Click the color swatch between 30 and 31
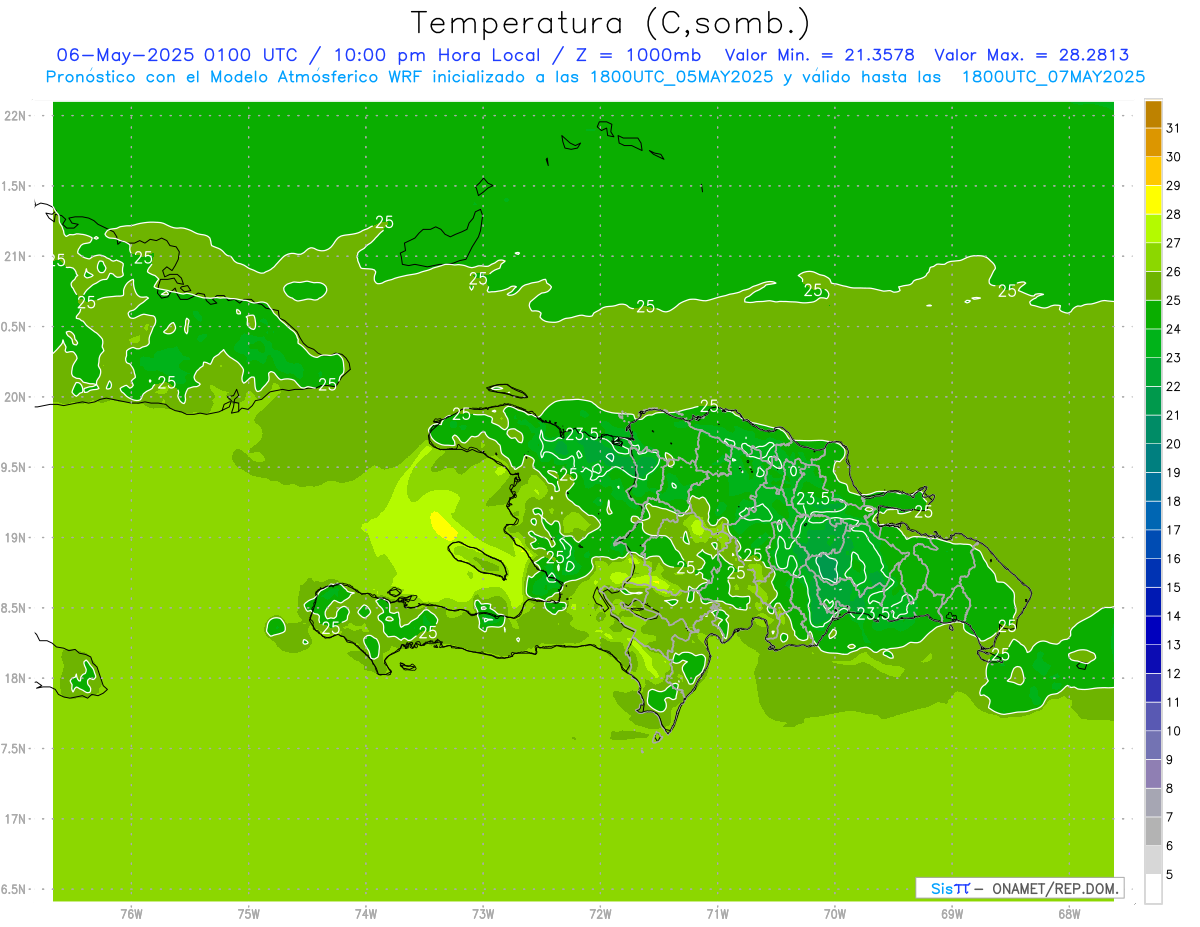This screenshot has height=927, width=1200. tap(1153, 143)
